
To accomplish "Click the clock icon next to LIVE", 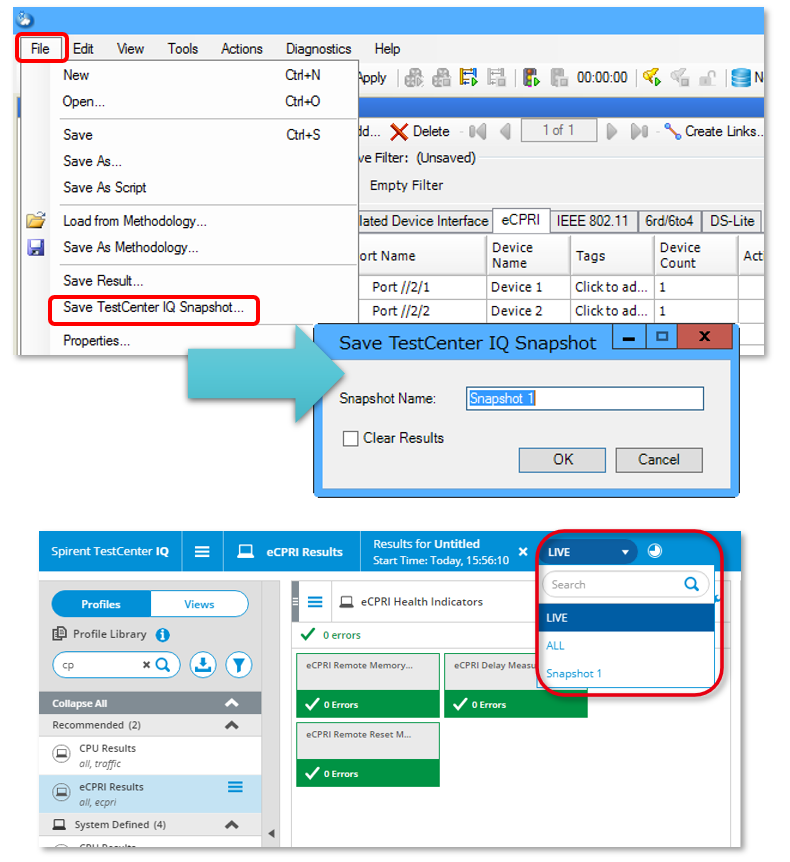I will pos(654,551).
